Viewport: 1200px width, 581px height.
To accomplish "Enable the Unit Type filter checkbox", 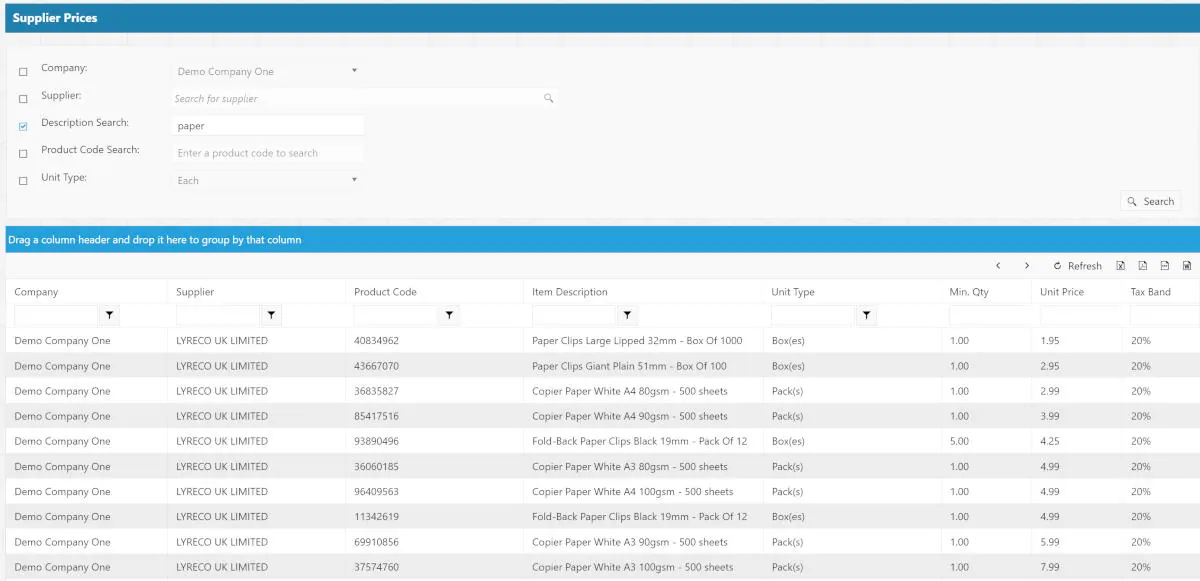I will [x=23, y=181].
